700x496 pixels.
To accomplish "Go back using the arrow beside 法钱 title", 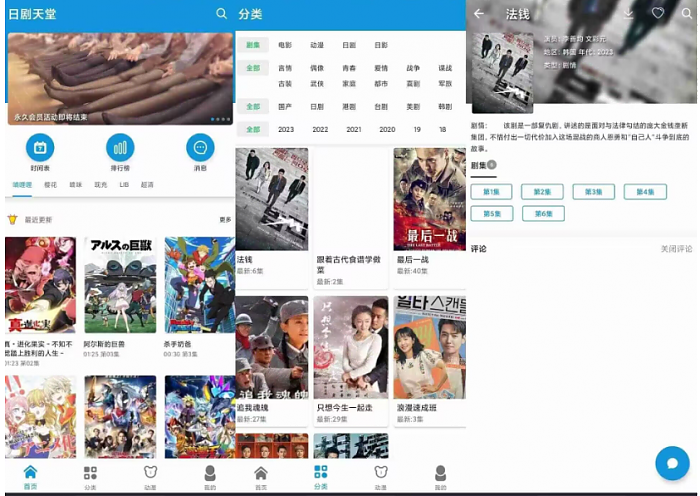I will pos(479,14).
